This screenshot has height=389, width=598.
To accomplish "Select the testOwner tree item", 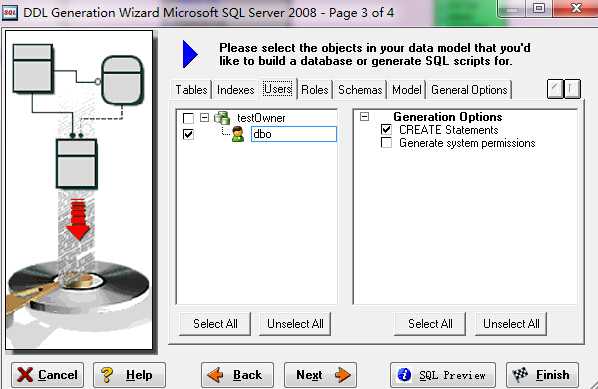I will (261, 118).
